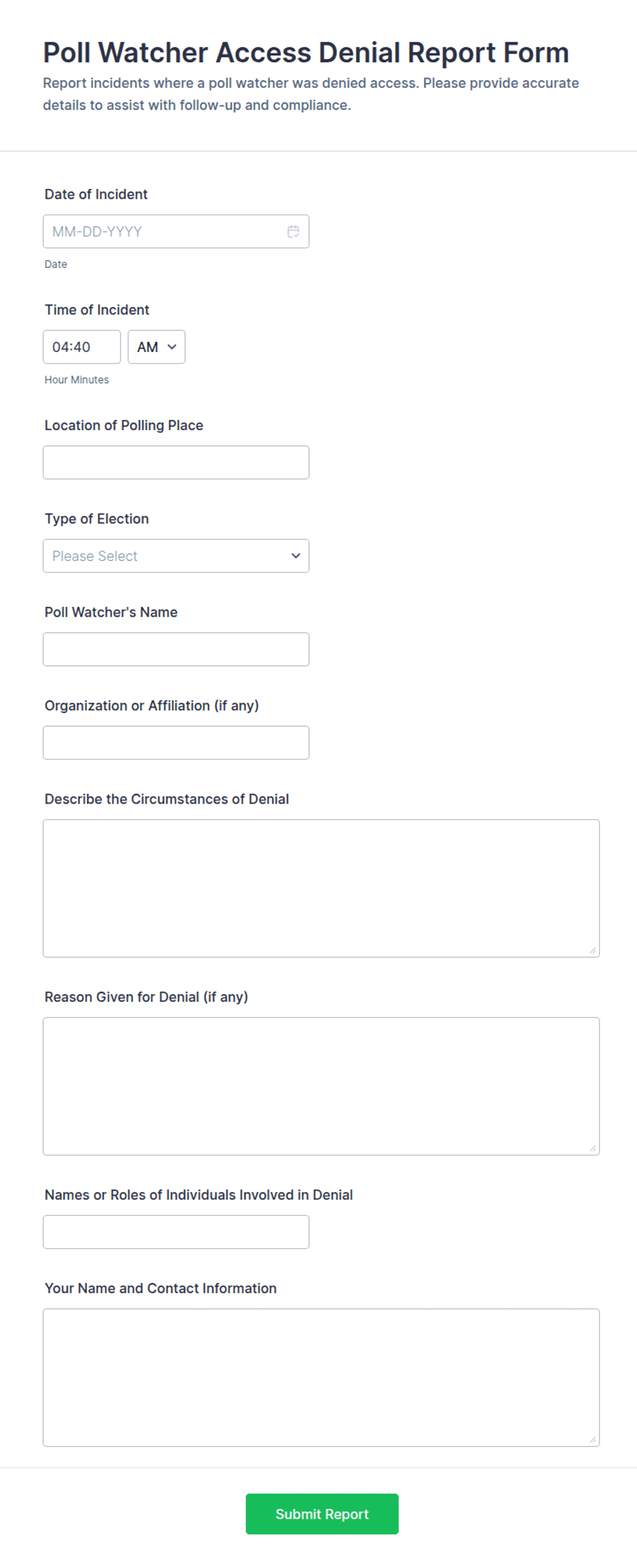
Task: Set the time in the 04:40 field
Action: coord(82,347)
